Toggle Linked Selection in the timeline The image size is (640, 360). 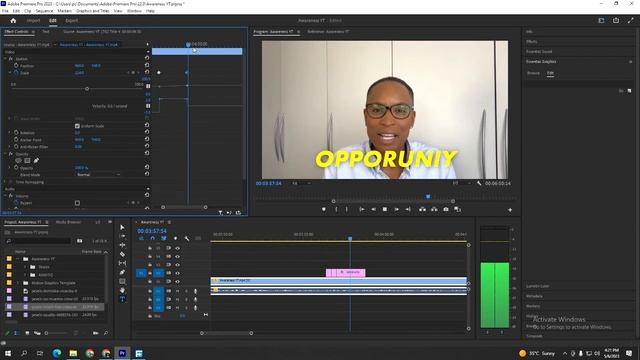coord(164,238)
